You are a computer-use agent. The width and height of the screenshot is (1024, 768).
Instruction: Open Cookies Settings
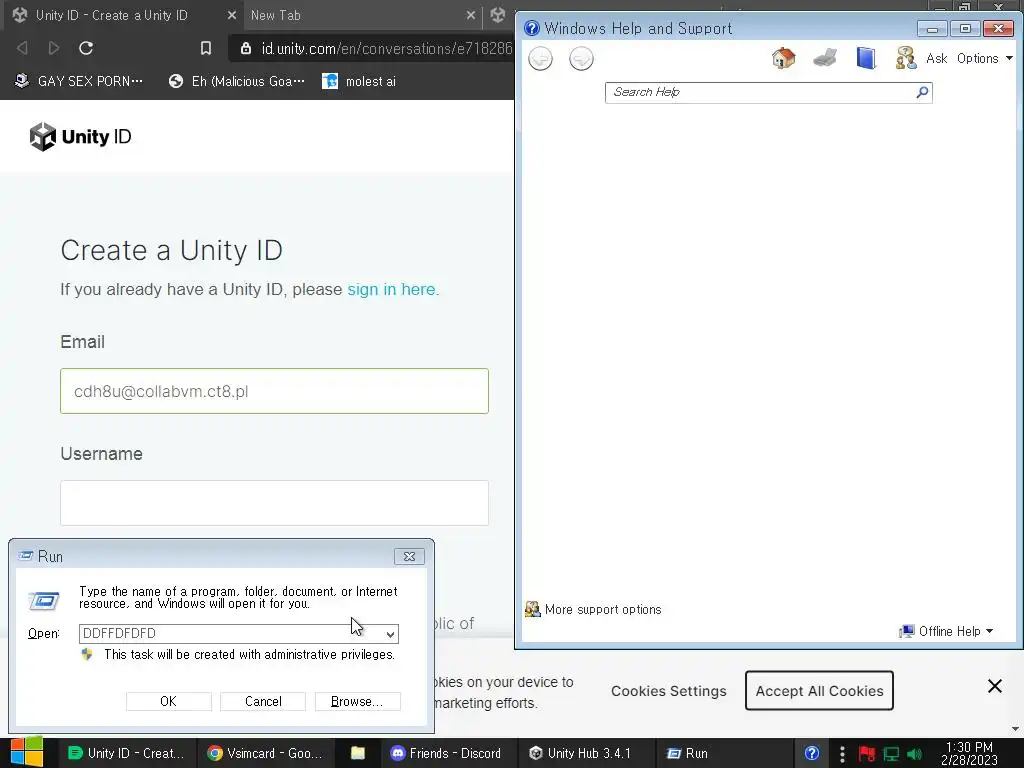(x=669, y=691)
